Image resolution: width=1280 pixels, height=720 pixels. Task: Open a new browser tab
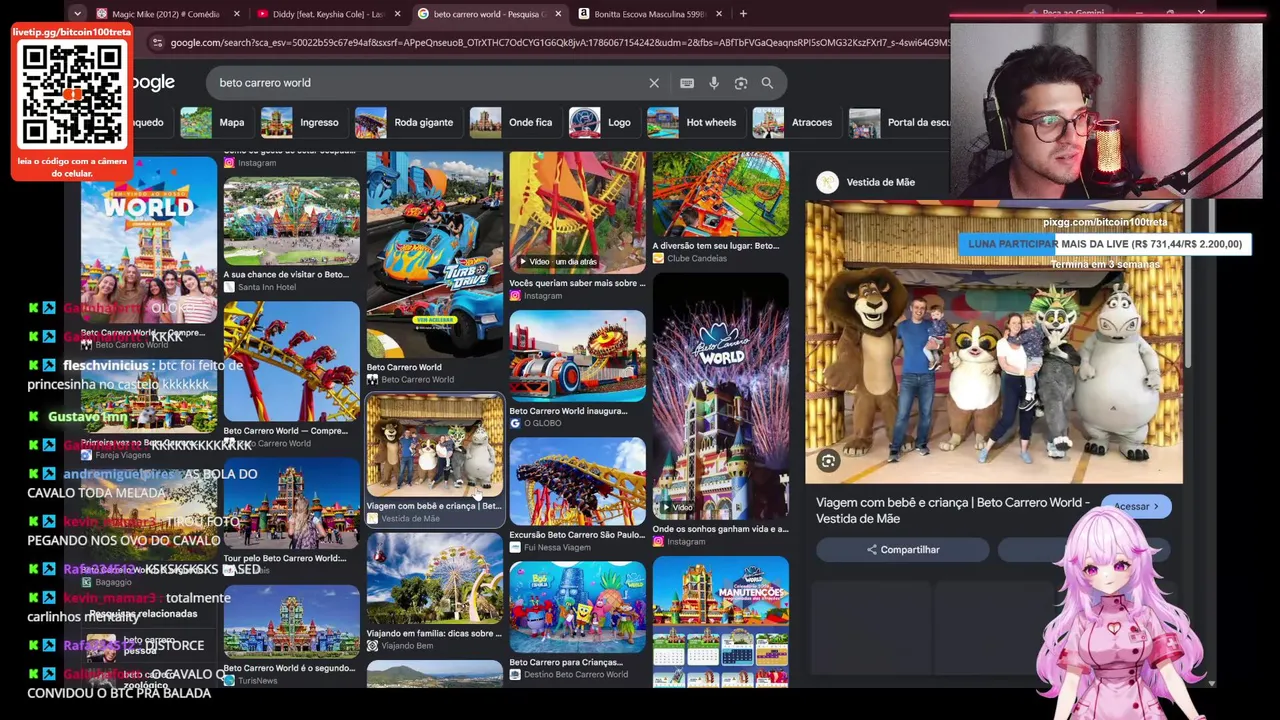pyautogui.click(x=743, y=14)
